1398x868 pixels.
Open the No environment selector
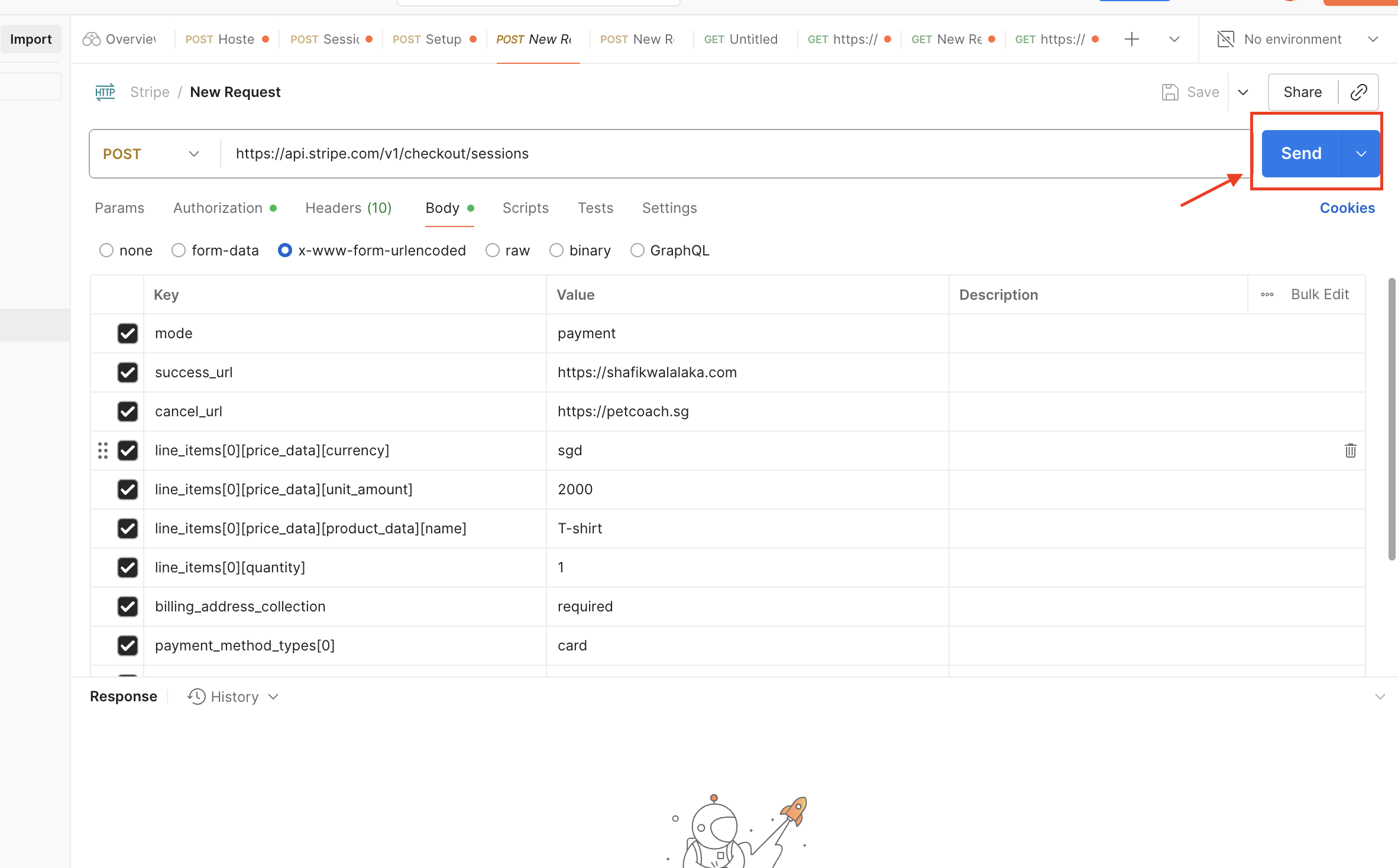1298,39
